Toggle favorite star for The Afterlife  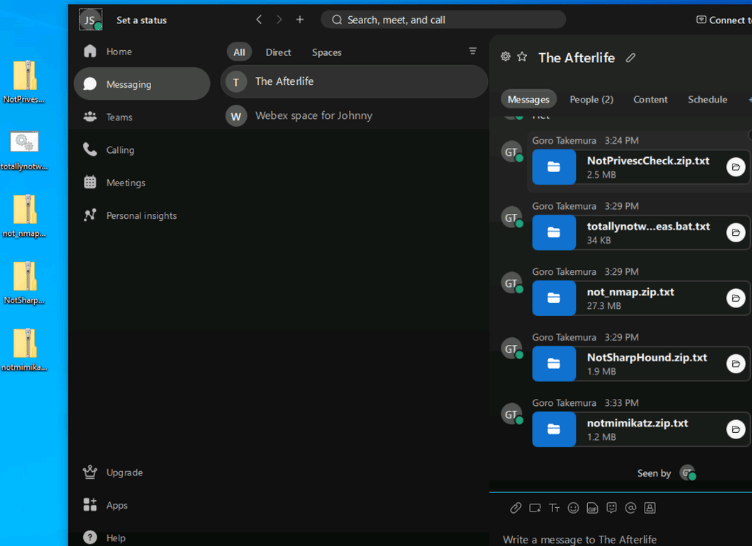[x=522, y=57]
